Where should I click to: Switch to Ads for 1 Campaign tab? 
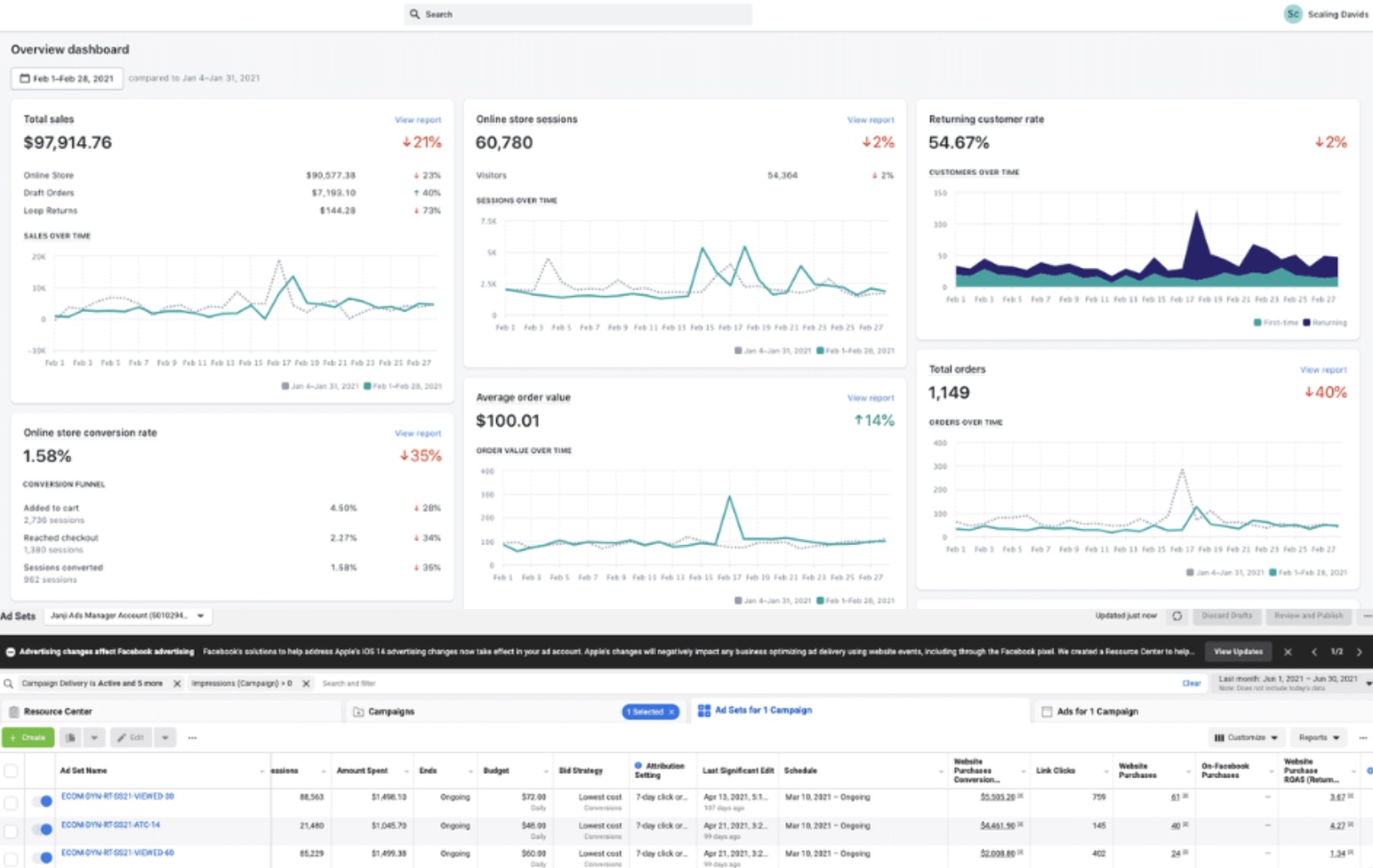[x=1096, y=711]
